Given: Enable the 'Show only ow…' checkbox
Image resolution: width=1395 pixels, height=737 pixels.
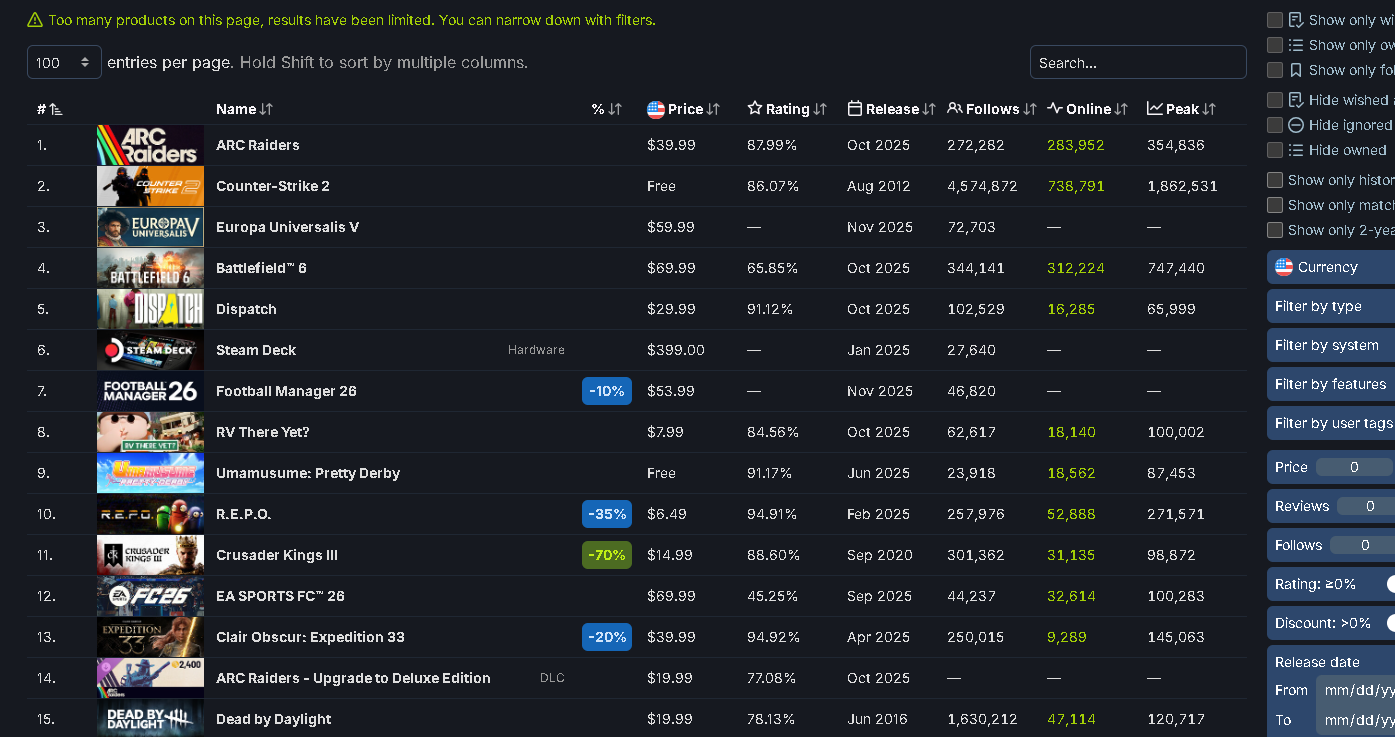Looking at the screenshot, I should tap(1275, 45).
